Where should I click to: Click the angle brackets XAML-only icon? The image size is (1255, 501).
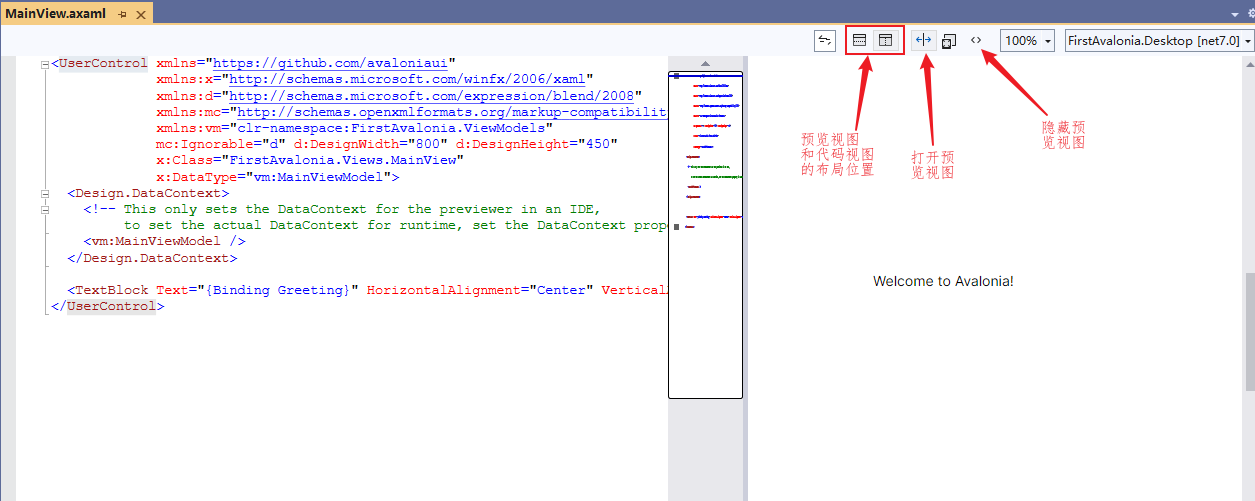click(x=976, y=41)
